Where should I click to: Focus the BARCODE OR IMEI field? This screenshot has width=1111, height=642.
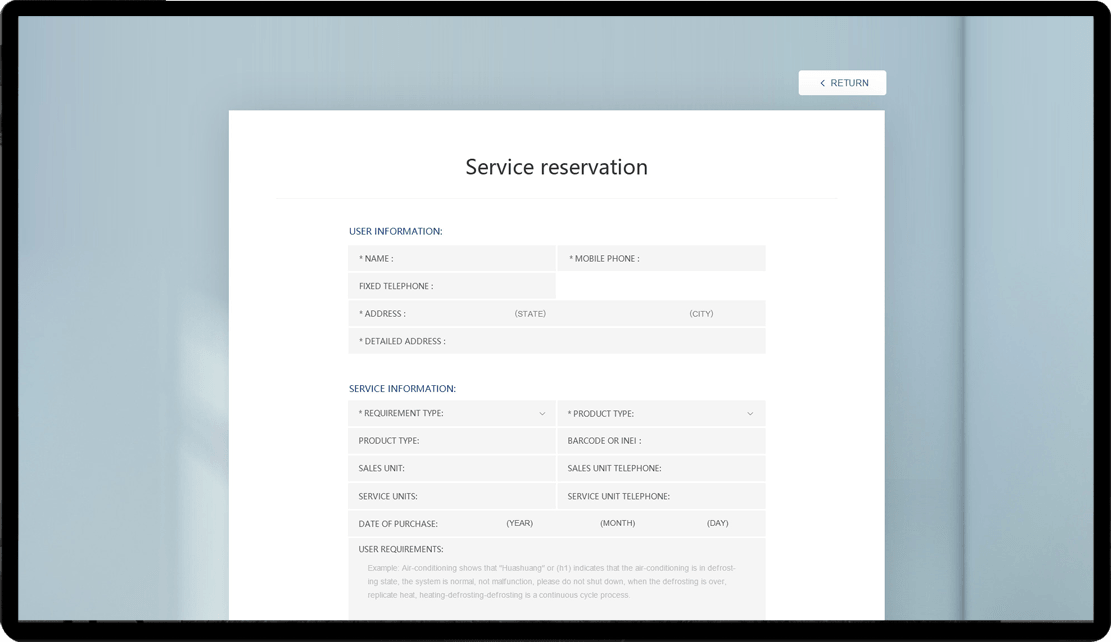click(x=700, y=441)
